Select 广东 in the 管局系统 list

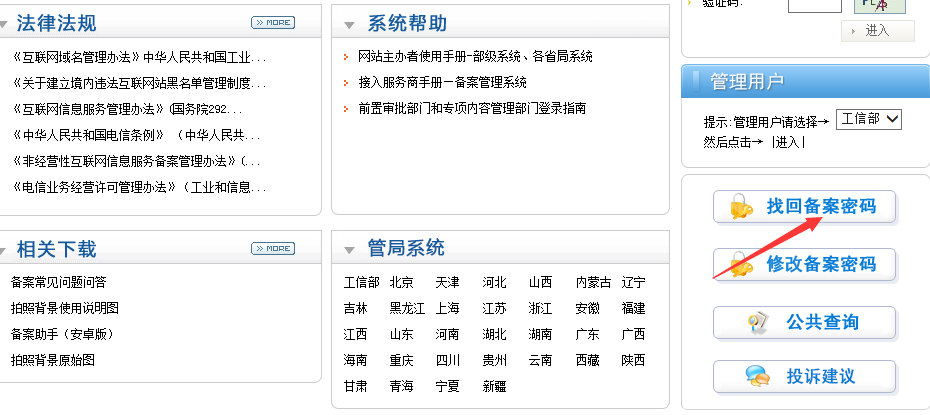(x=587, y=334)
